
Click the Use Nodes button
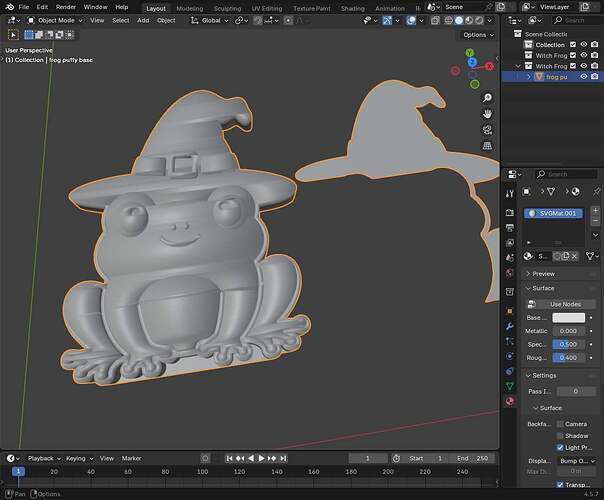561,304
